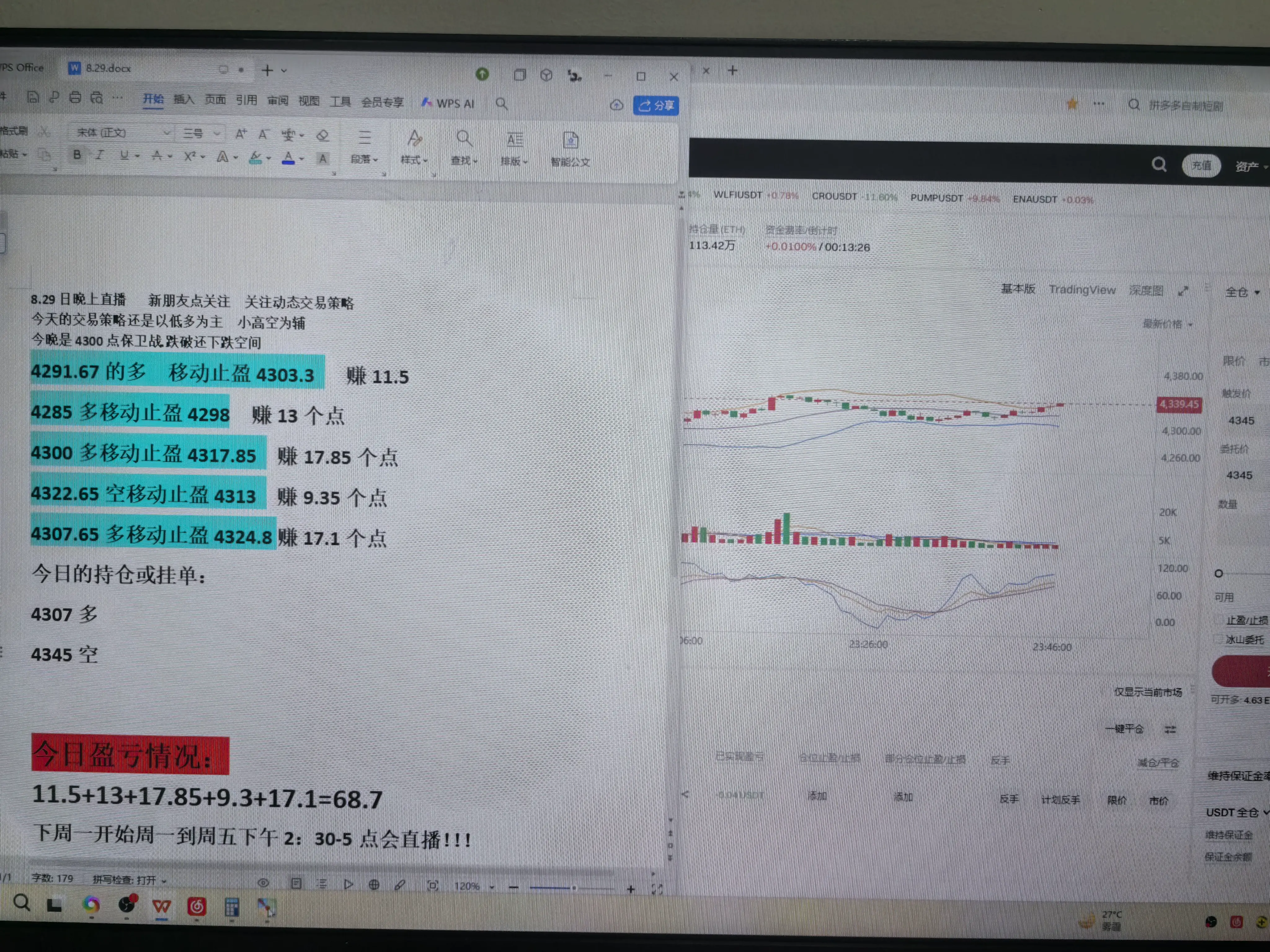Click the 触发价 input showing 4345
Image resolution: width=1270 pixels, height=952 pixels.
(1241, 421)
